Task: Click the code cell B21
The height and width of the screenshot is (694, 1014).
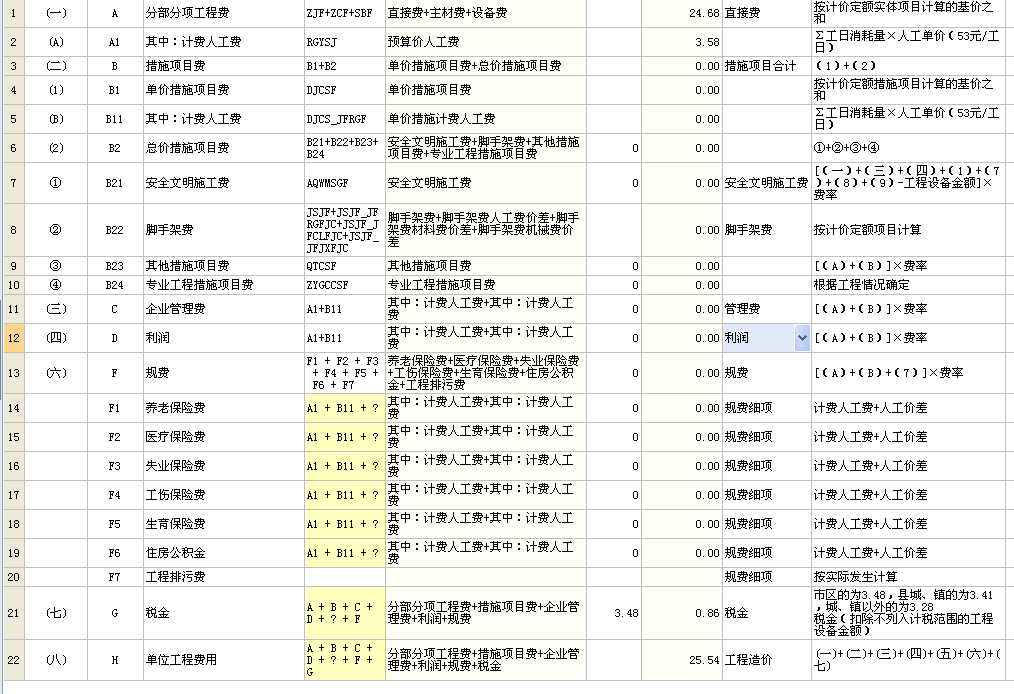Action: (x=114, y=183)
